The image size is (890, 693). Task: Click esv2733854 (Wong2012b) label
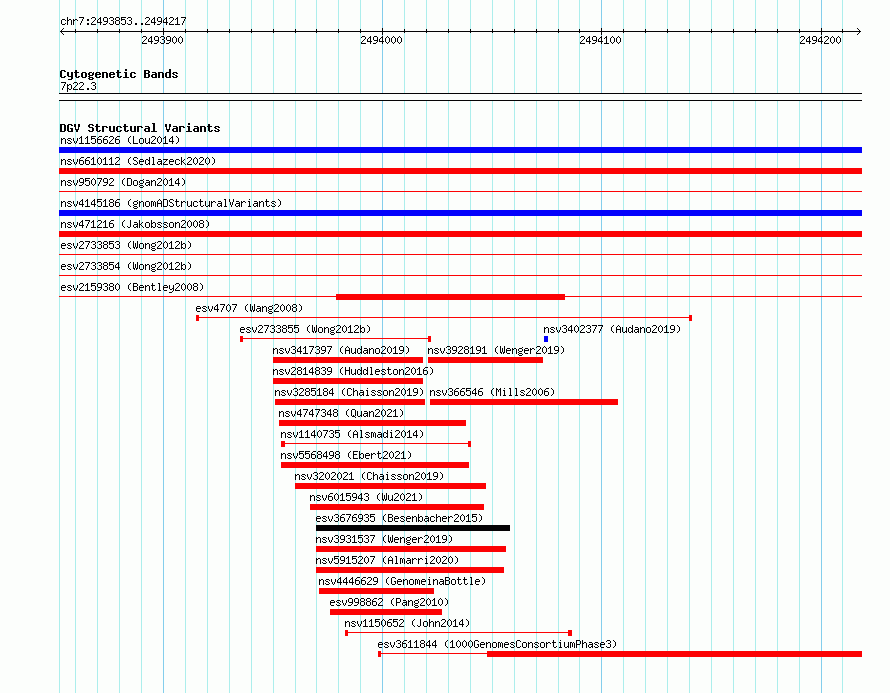(126, 266)
